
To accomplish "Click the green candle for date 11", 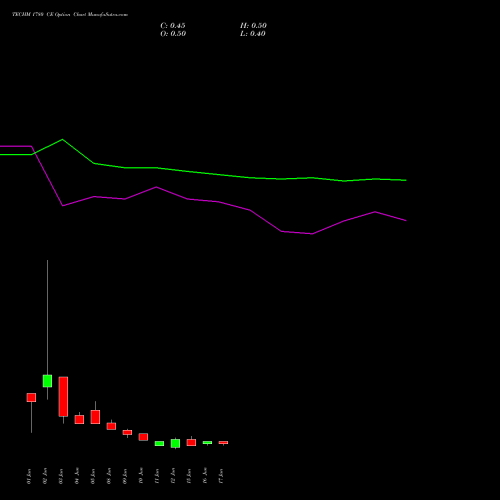I will (159, 444).
